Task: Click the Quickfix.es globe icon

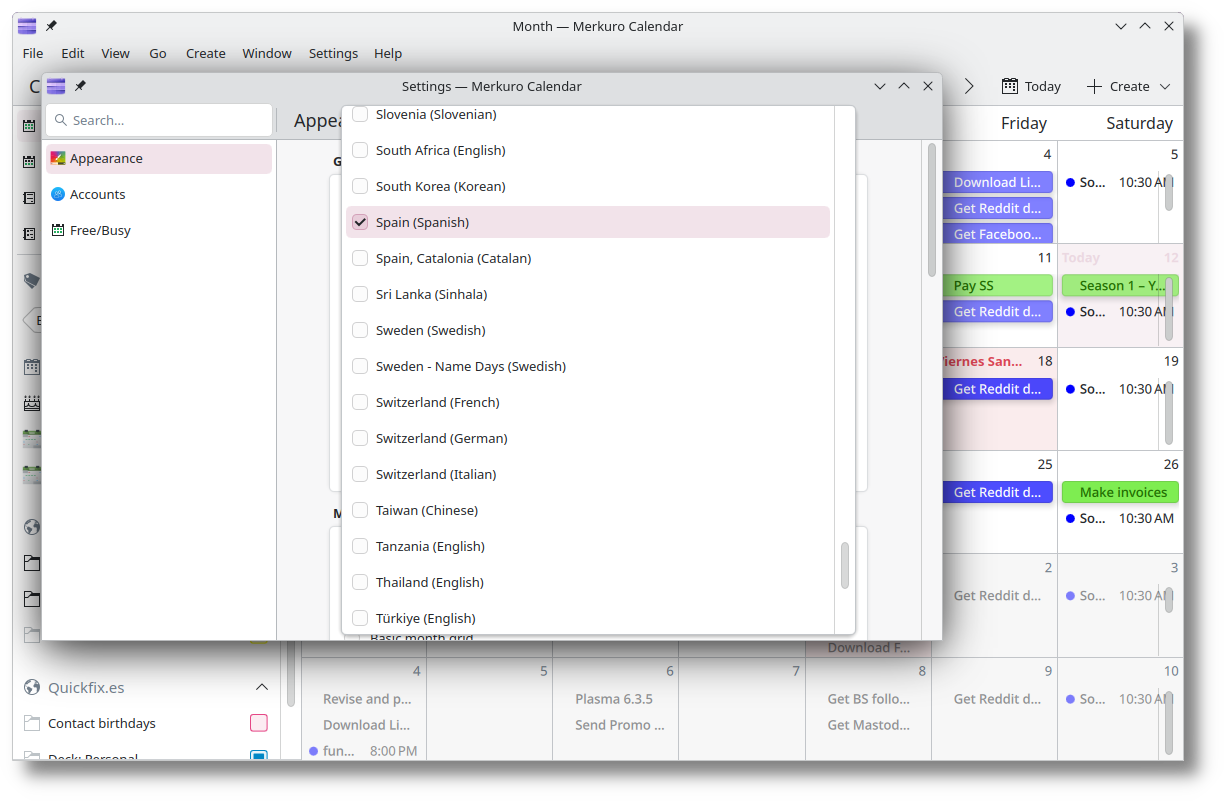Action: [32, 688]
